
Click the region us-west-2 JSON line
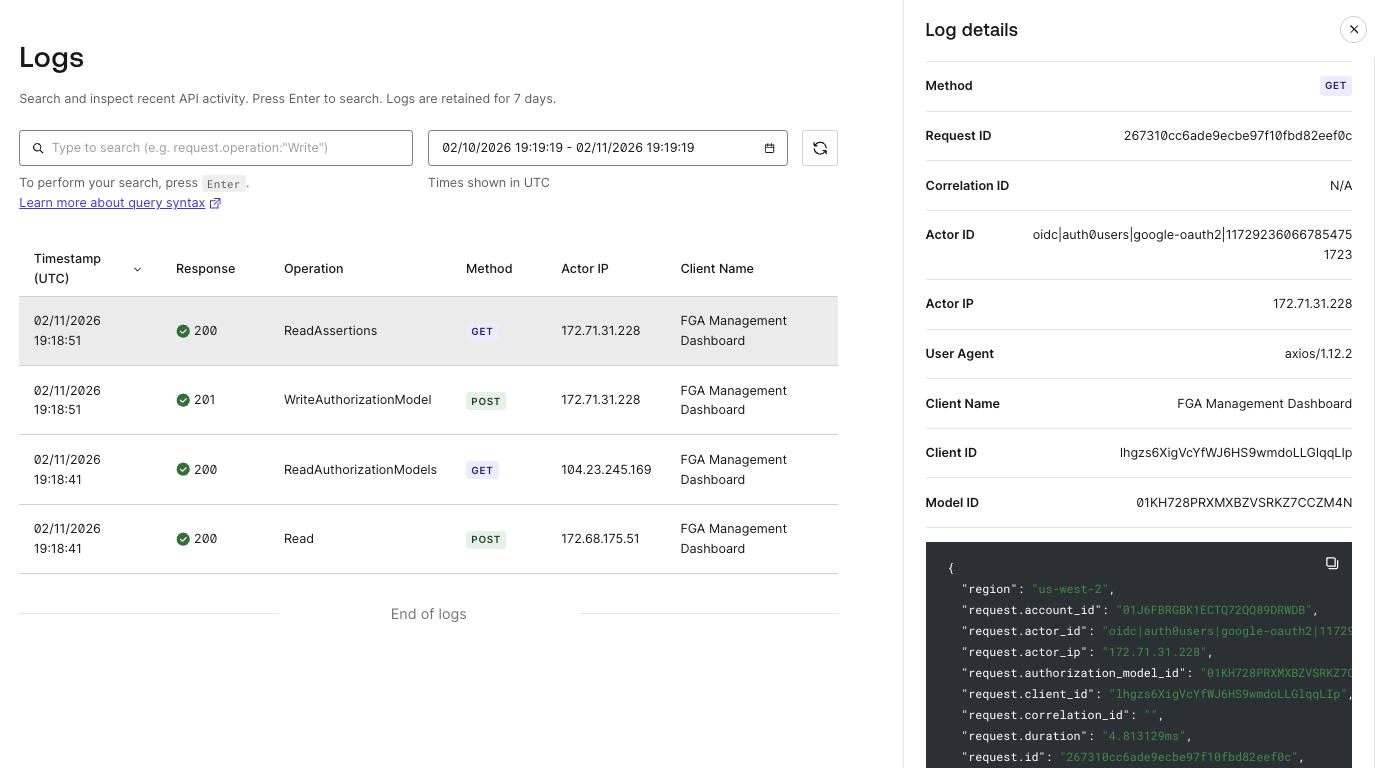point(1038,589)
